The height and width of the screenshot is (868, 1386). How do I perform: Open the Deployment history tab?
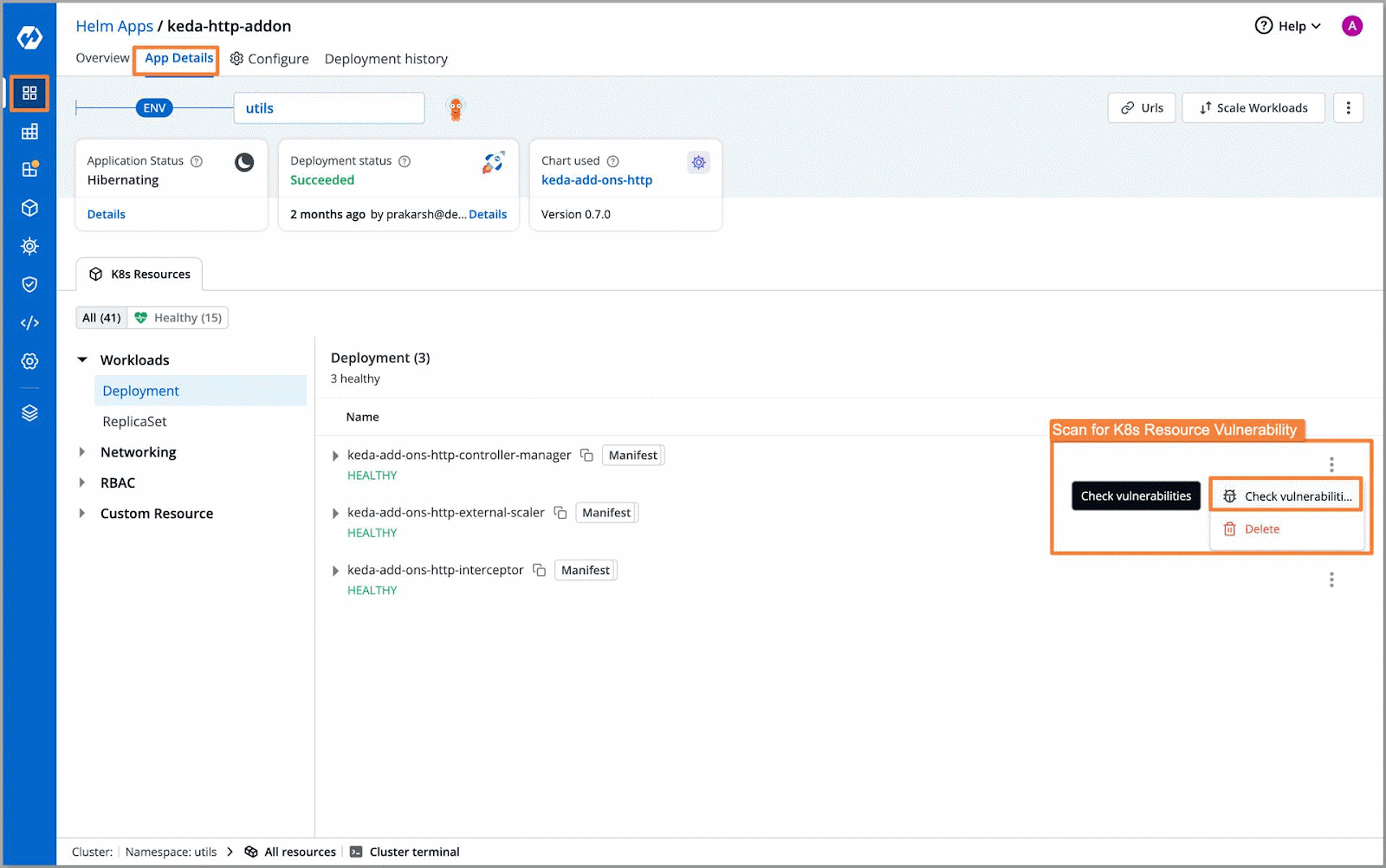click(386, 59)
